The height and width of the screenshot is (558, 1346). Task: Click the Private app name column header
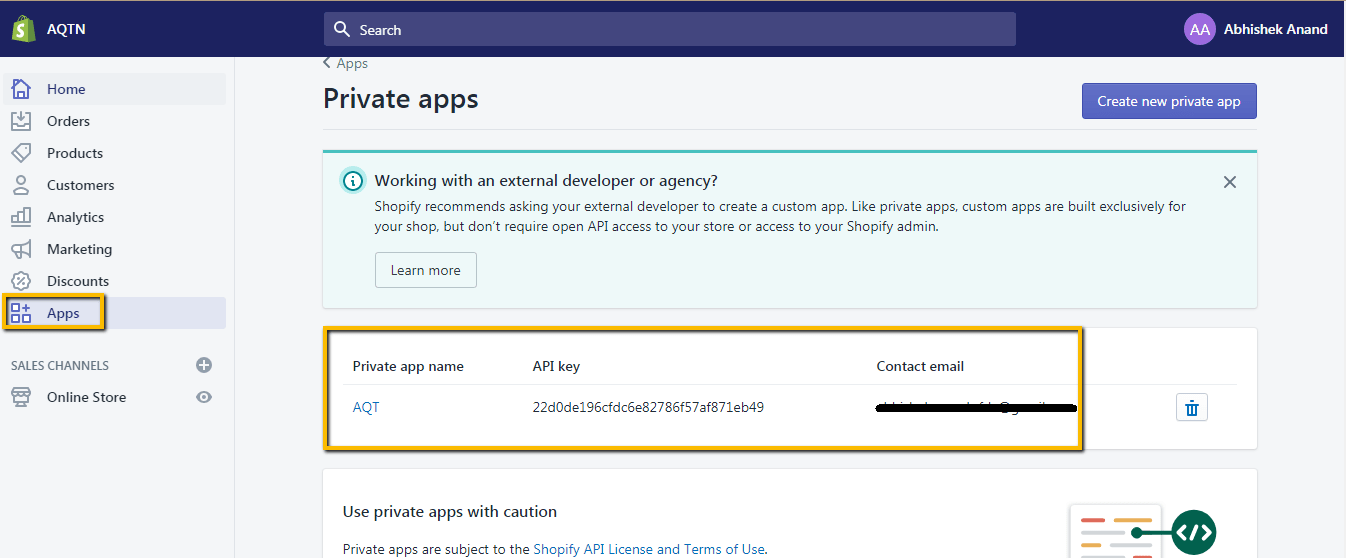(x=408, y=366)
